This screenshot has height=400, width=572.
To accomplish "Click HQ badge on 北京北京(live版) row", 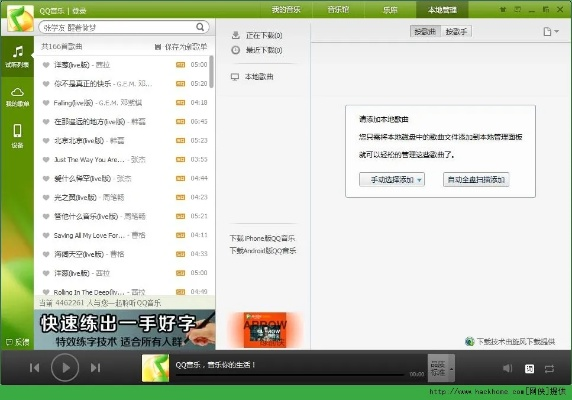I will point(181,140).
